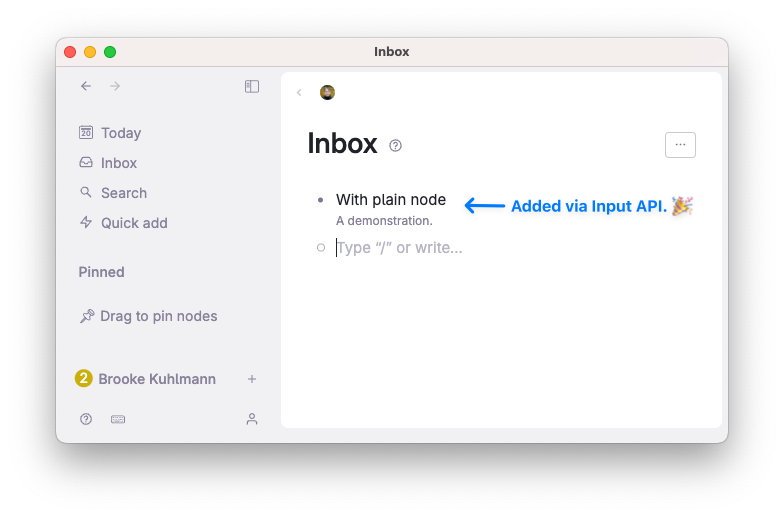Click the Search magnifier icon
Screen dimensions: 784x517
point(86,192)
